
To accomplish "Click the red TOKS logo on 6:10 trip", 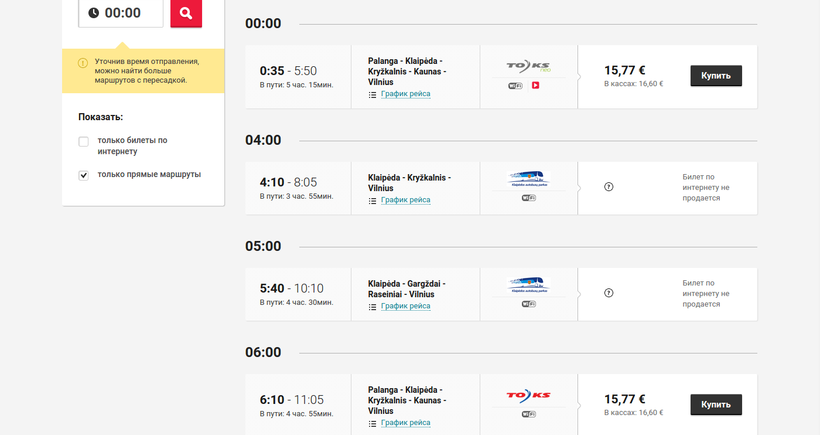I will [x=529, y=395].
